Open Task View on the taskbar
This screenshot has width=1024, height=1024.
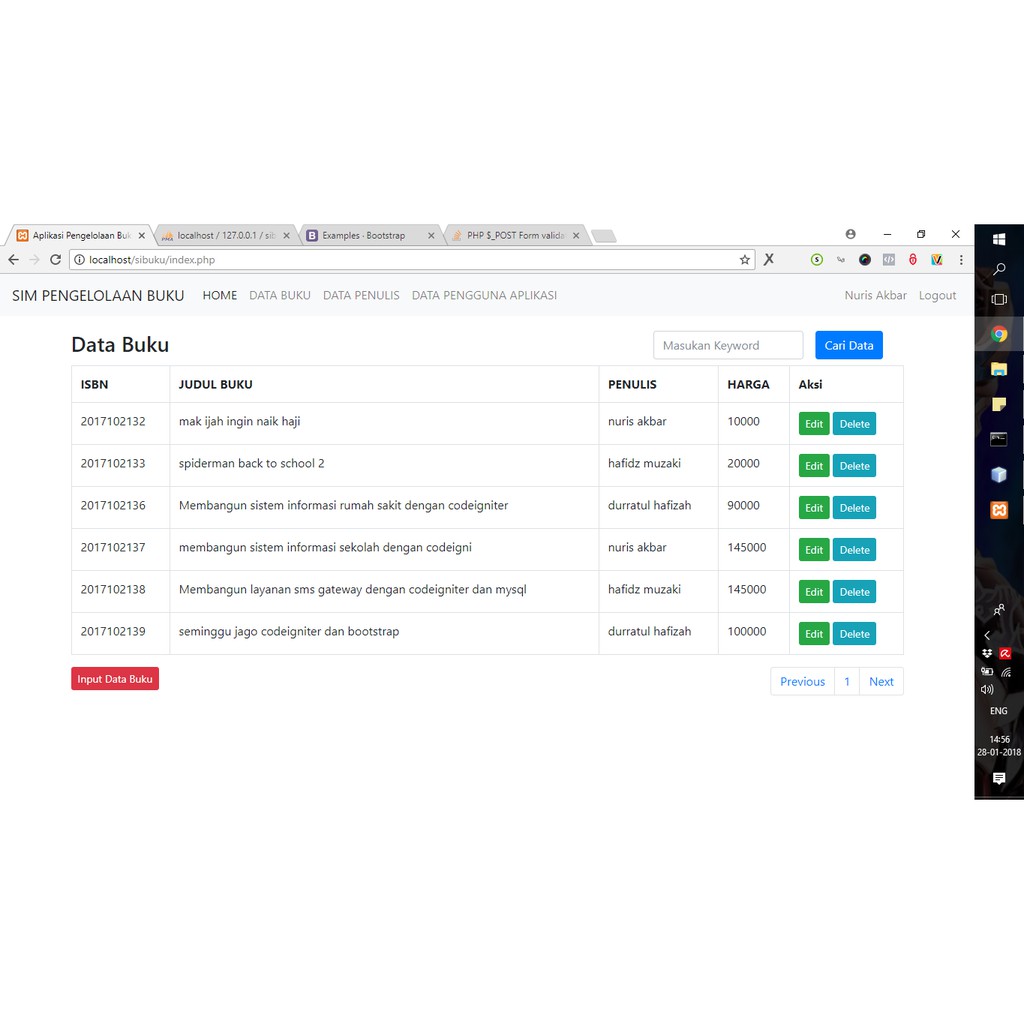pyautogui.click(x=999, y=299)
